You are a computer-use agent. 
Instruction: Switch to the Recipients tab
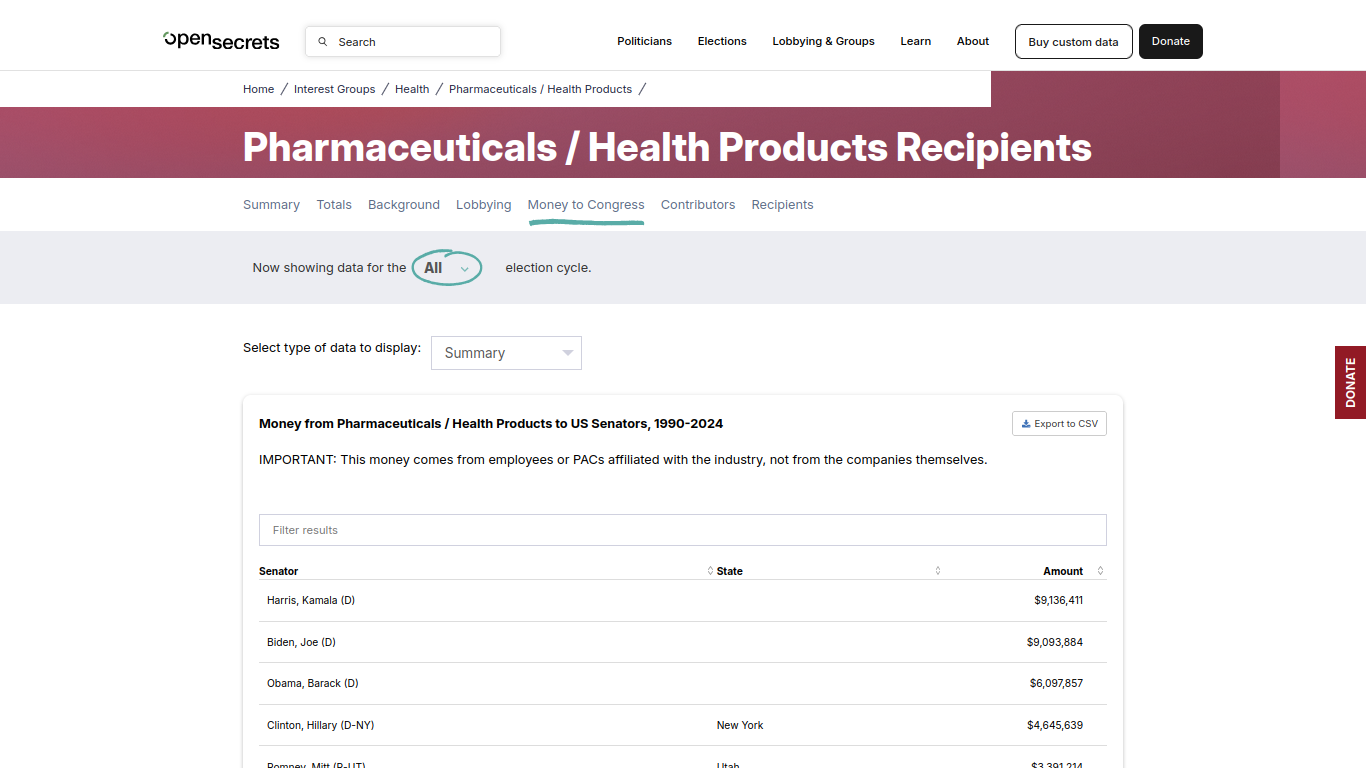click(782, 204)
